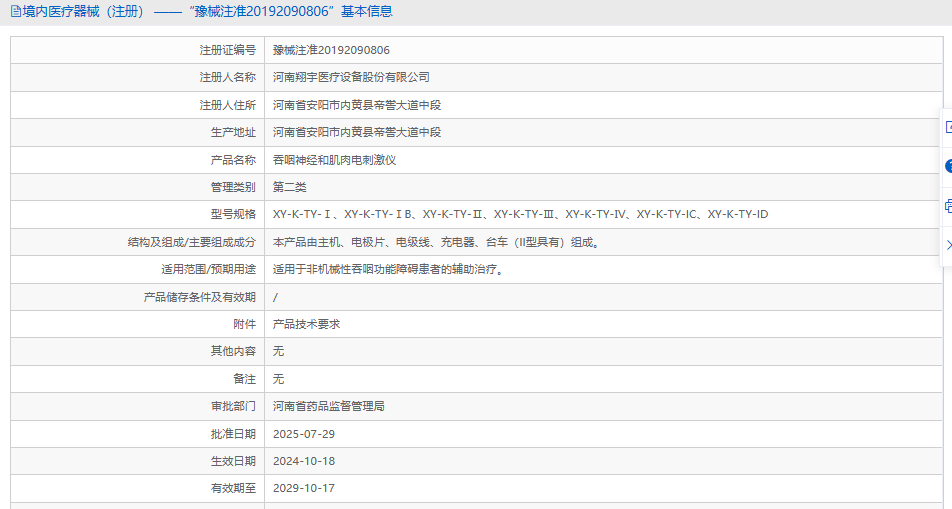952x509 pixels.
Task: Click the printer icon on right sidebar
Action: coord(948,207)
